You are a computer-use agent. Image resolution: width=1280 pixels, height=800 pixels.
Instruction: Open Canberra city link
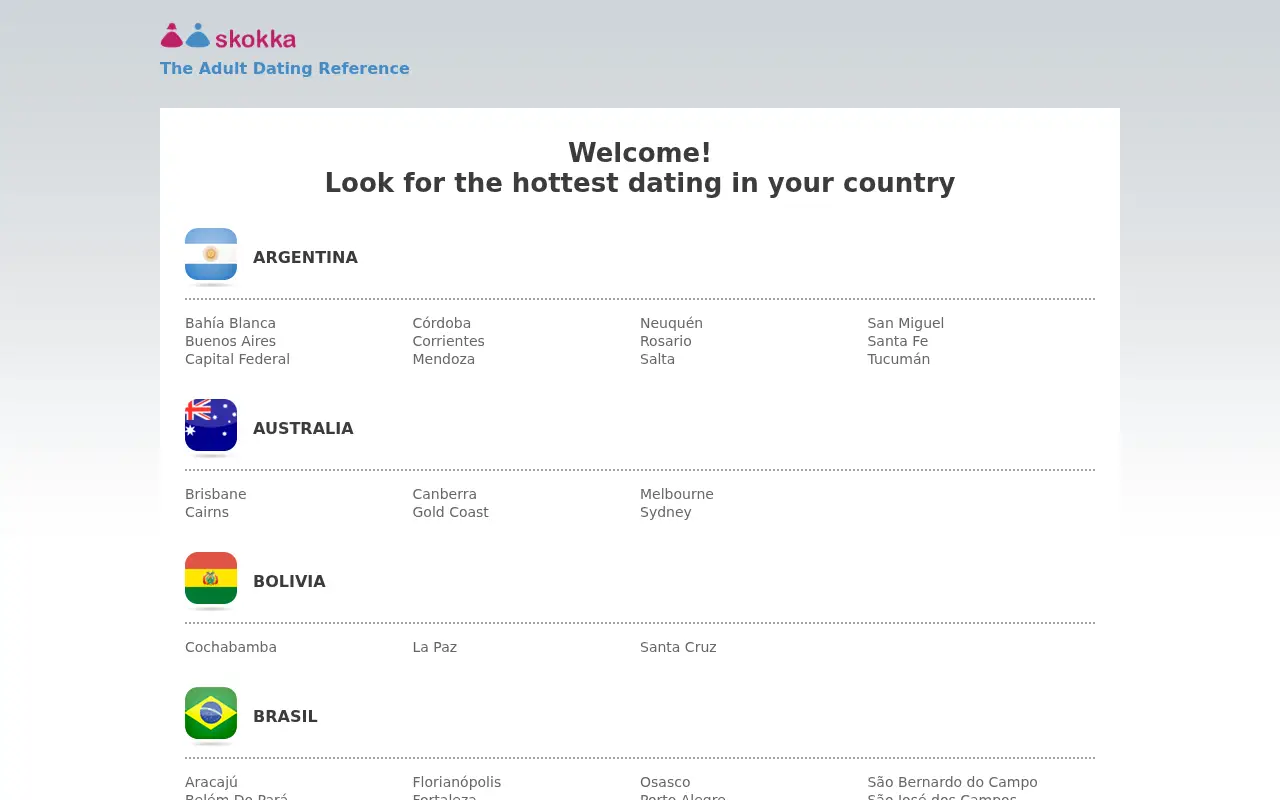pos(444,494)
